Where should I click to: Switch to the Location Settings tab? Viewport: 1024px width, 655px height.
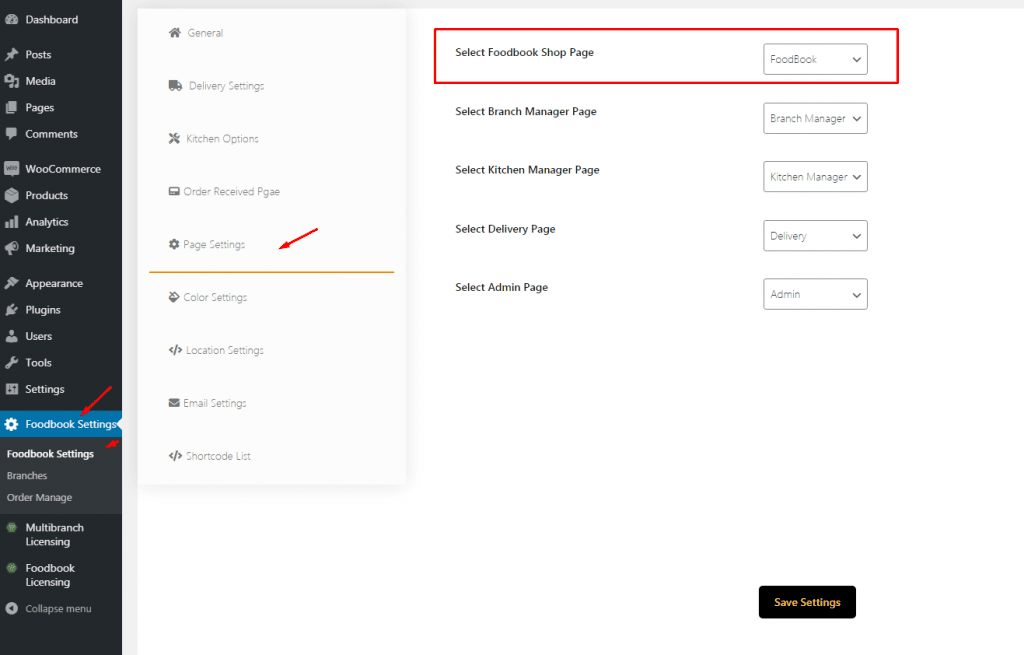click(x=224, y=350)
